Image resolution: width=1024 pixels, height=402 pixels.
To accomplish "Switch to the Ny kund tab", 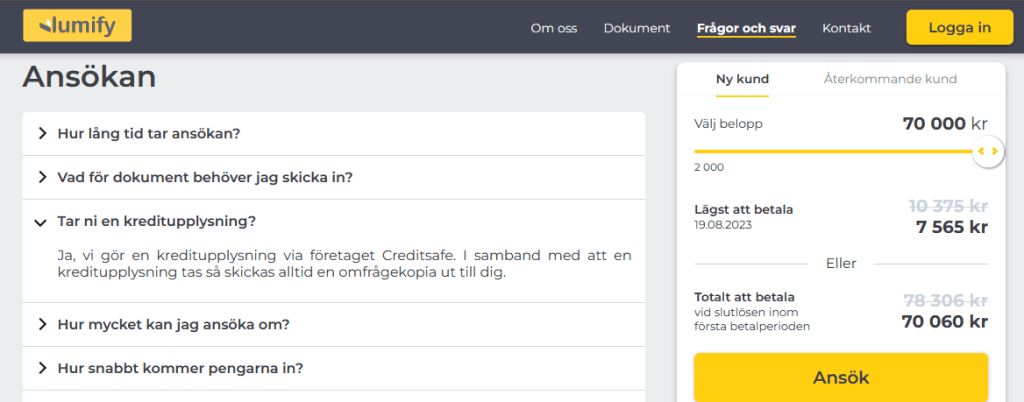I will click(742, 80).
